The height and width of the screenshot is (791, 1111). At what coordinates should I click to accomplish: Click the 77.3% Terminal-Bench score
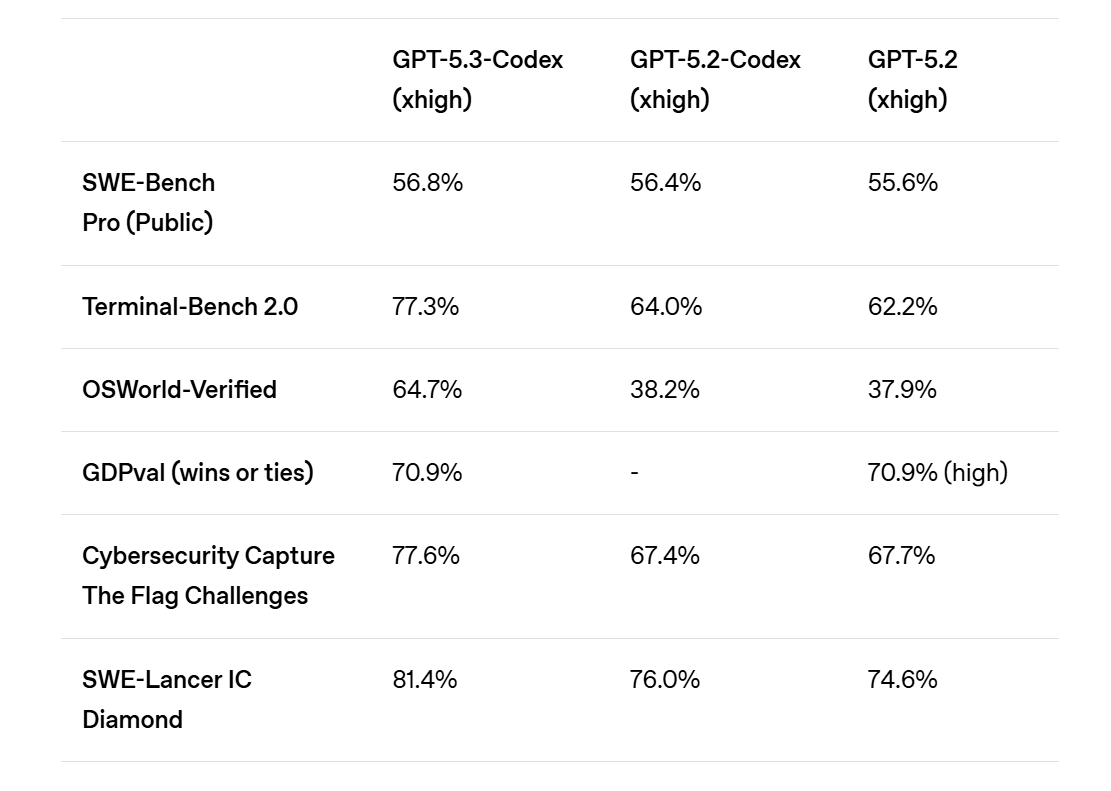pyautogui.click(x=426, y=307)
